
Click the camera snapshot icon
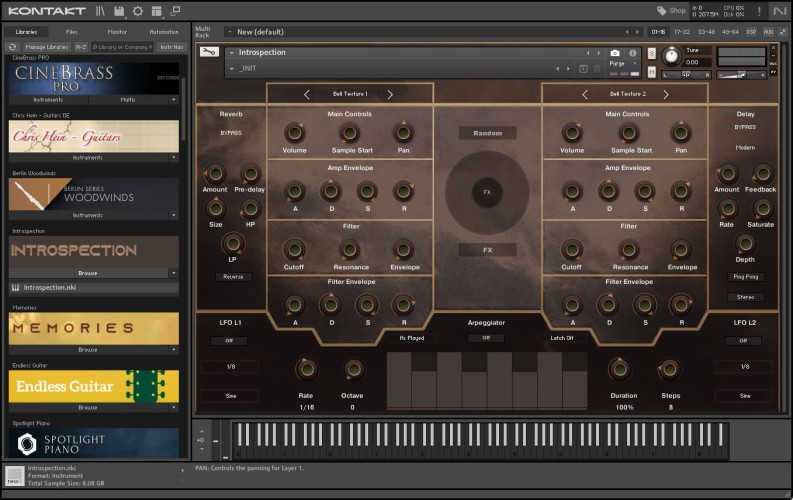coord(615,52)
